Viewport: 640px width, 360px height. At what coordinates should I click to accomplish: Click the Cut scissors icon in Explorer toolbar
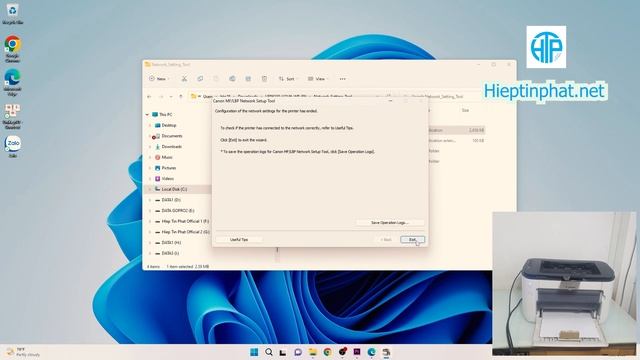[x=184, y=79]
